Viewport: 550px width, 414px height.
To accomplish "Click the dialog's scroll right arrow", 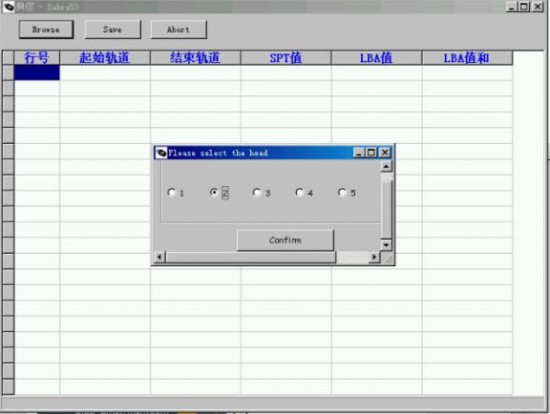I will [374, 257].
